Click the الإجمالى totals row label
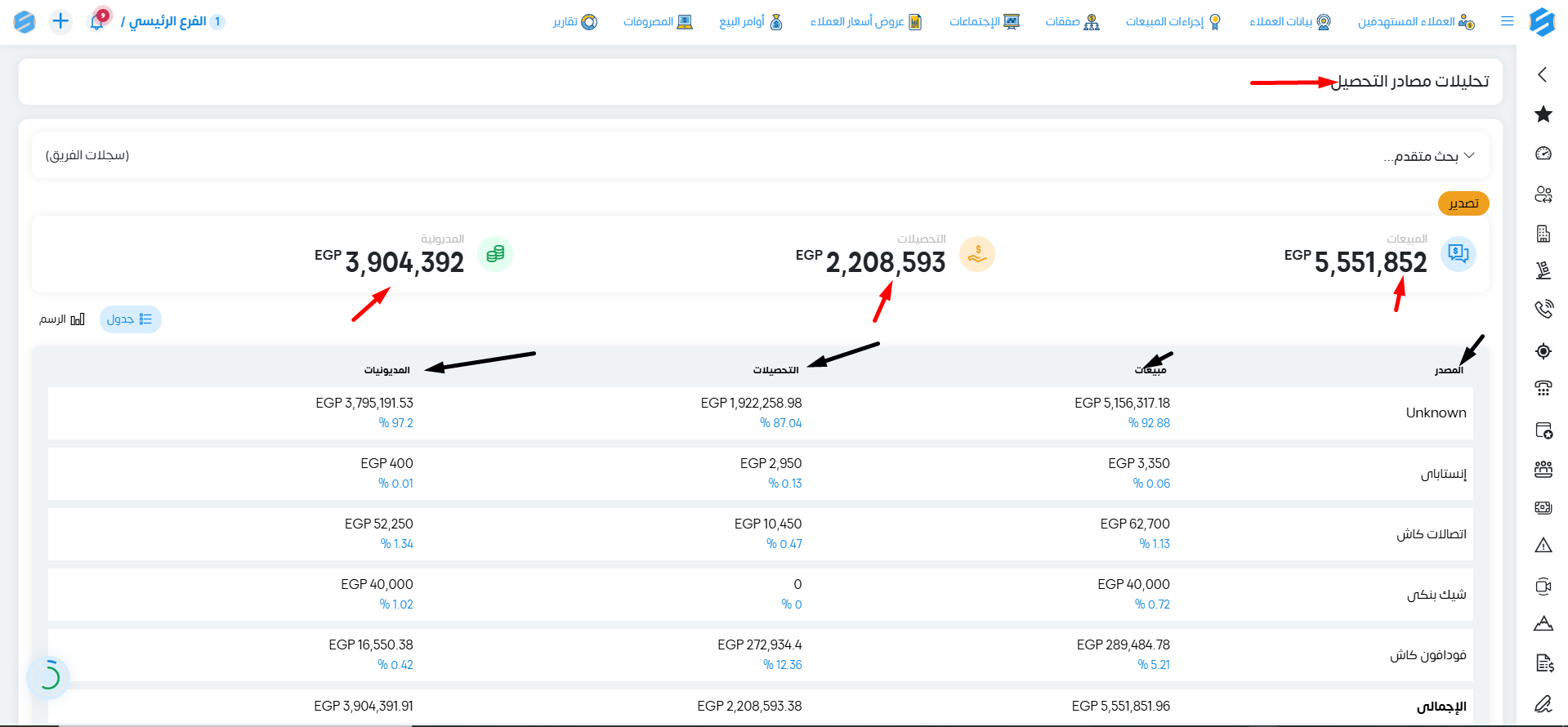This screenshot has height=727, width=1568. click(x=1441, y=707)
